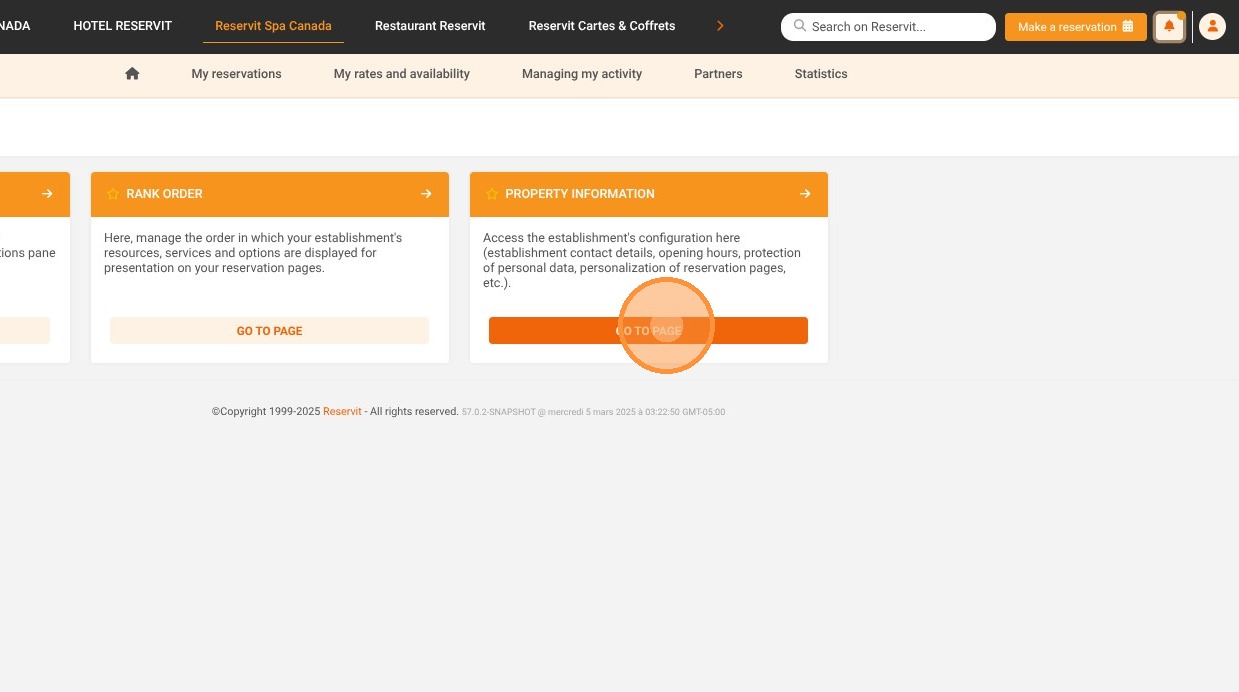Screen dimensions: 1239x692
Task: Open My reservations menu
Action: click(x=236, y=74)
